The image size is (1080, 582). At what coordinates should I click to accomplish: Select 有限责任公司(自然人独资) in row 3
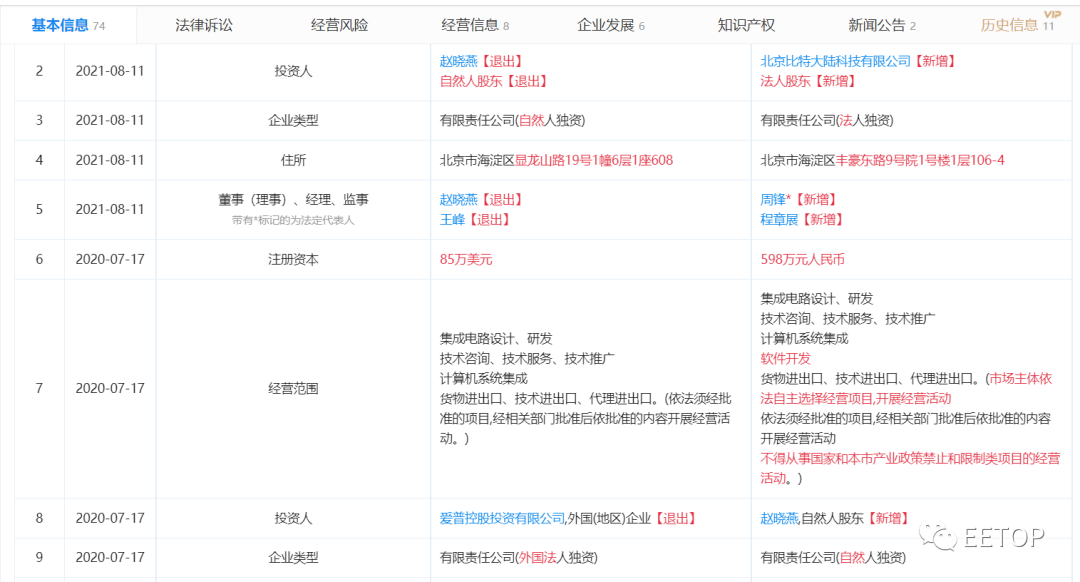512,121
